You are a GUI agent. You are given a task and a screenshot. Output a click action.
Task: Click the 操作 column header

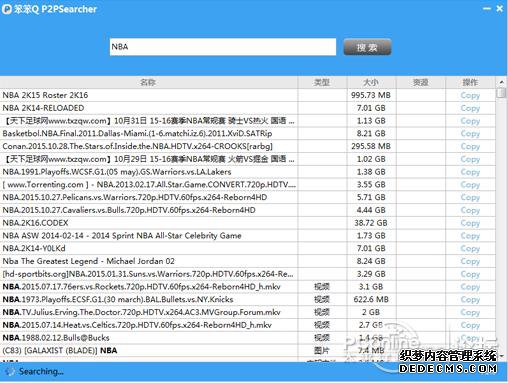pos(470,82)
